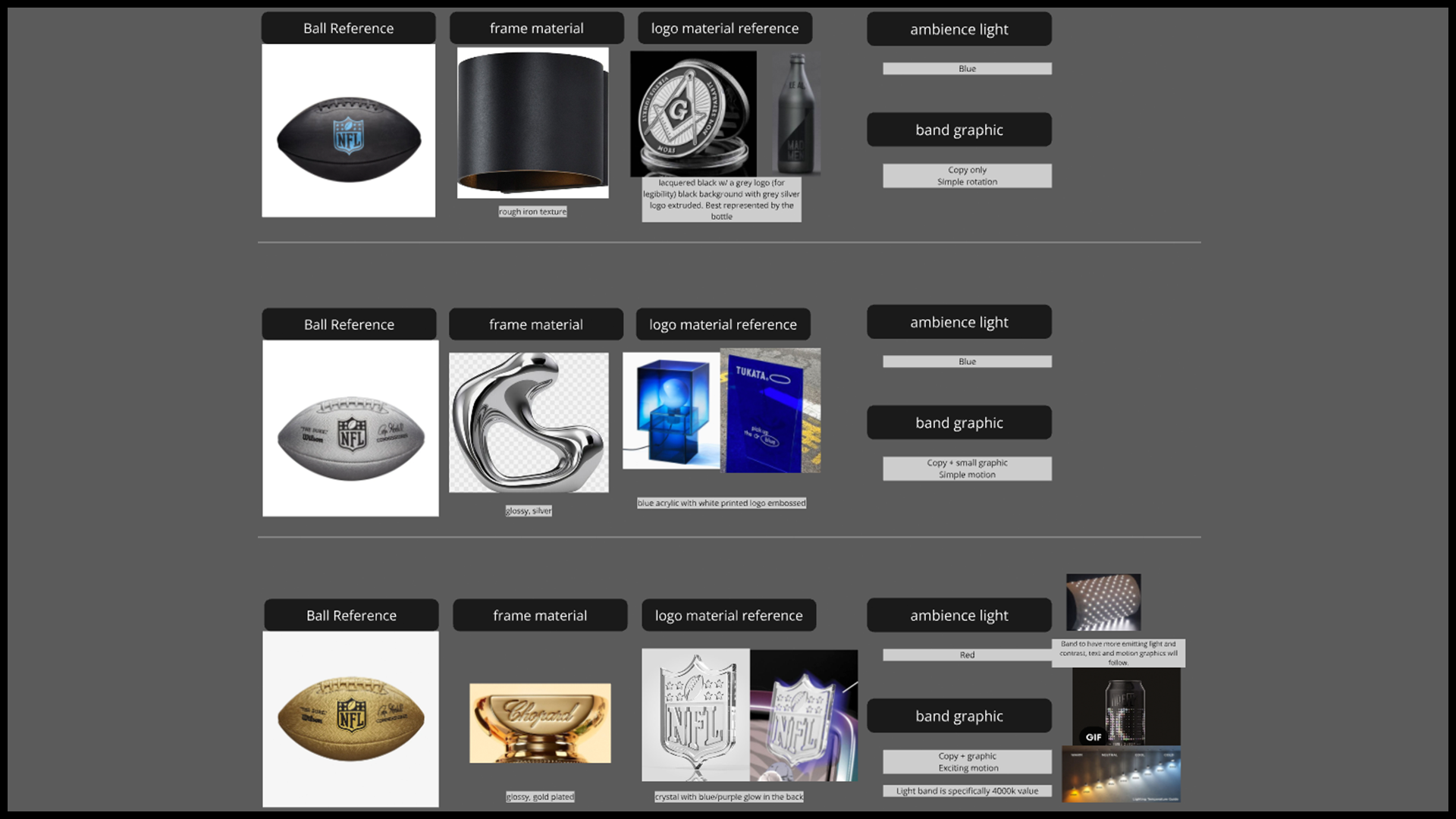Click the GIF badge on can image
Viewport: 1456px width, 819px height.
coord(1093,736)
